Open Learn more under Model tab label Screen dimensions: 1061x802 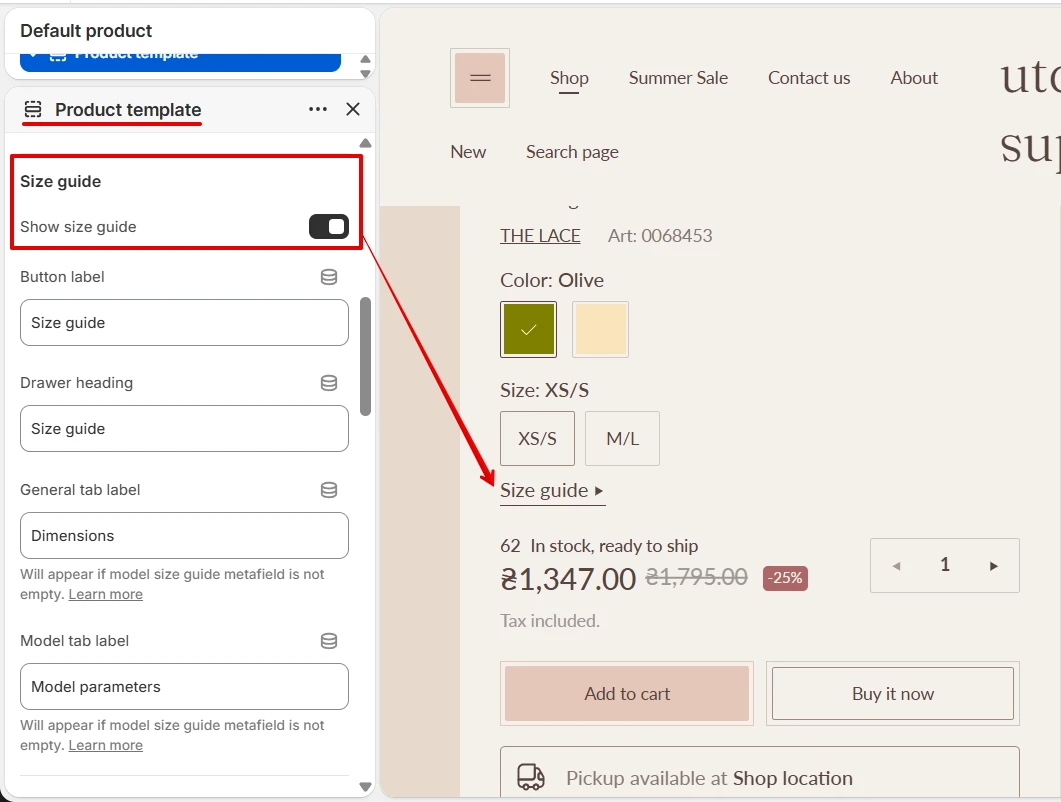[106, 745]
